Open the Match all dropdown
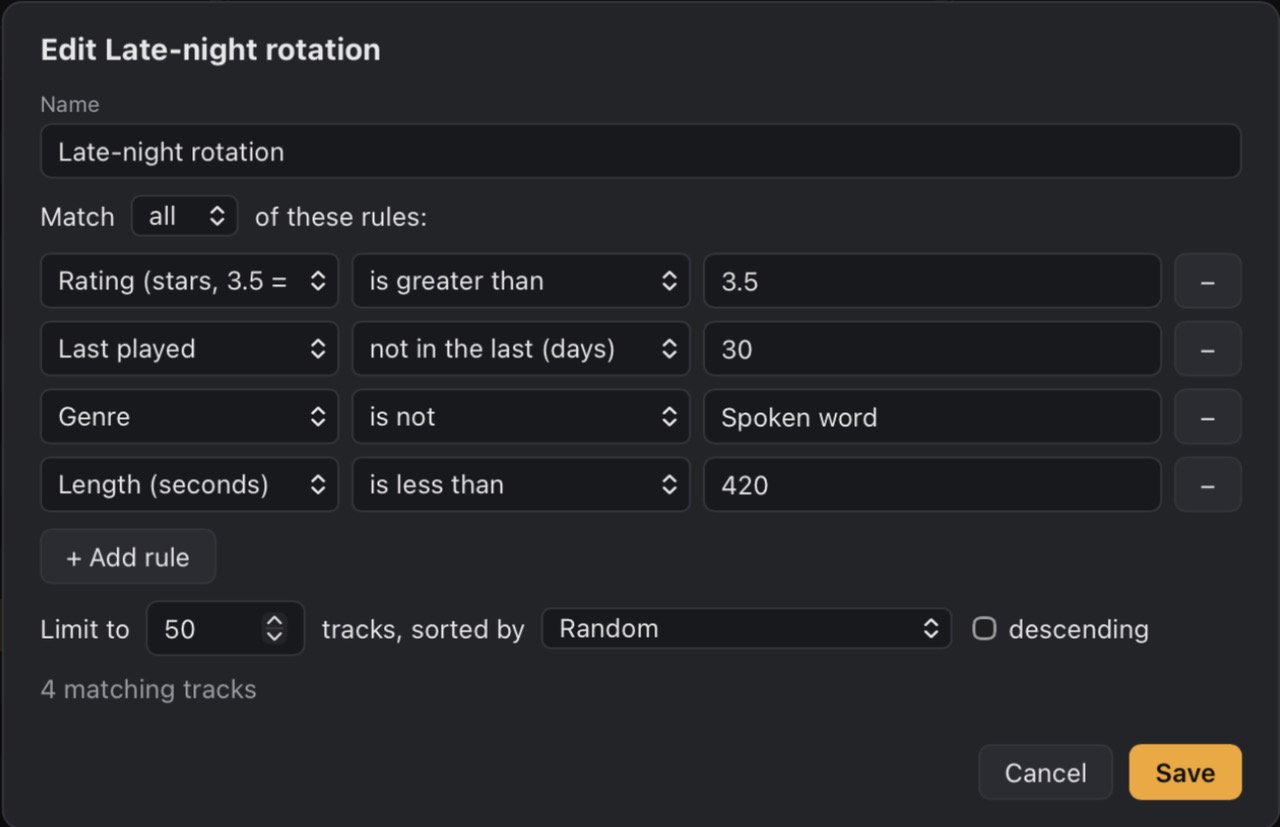Viewport: 1280px width, 827px height. [184, 216]
